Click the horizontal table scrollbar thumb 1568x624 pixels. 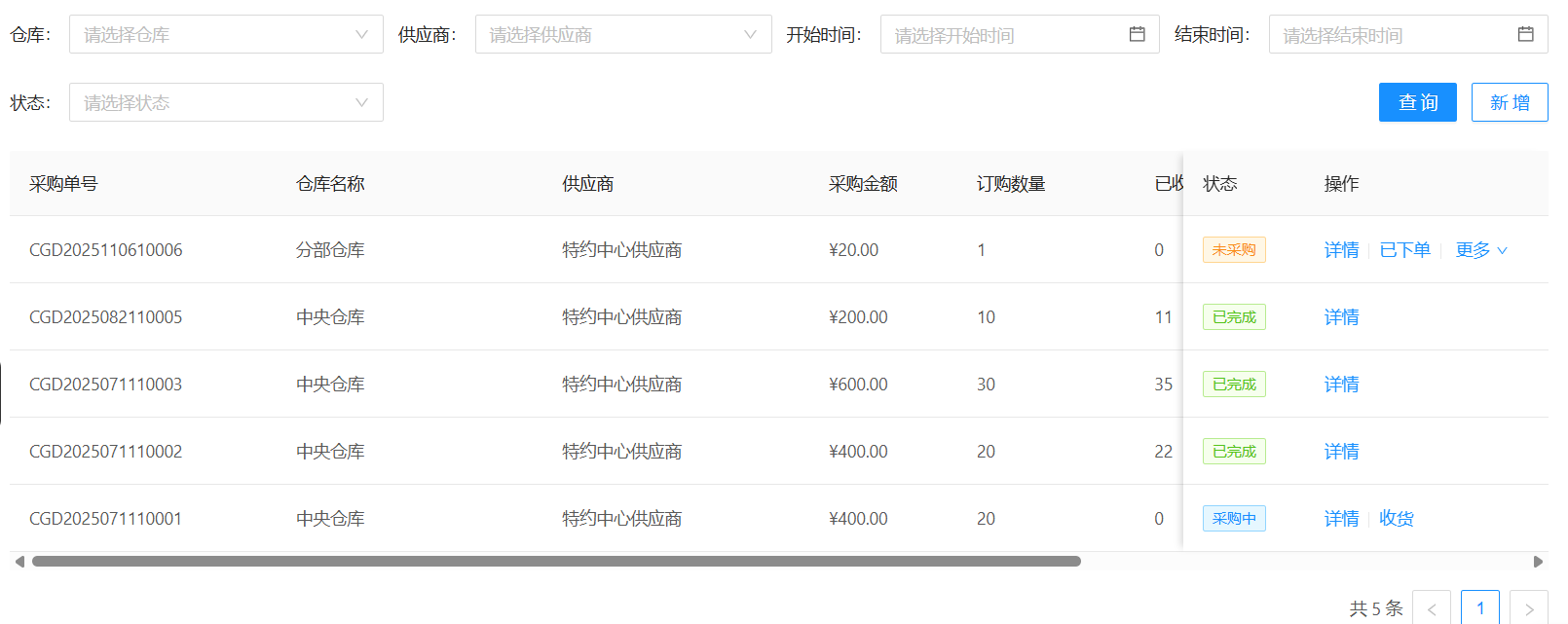point(555,562)
